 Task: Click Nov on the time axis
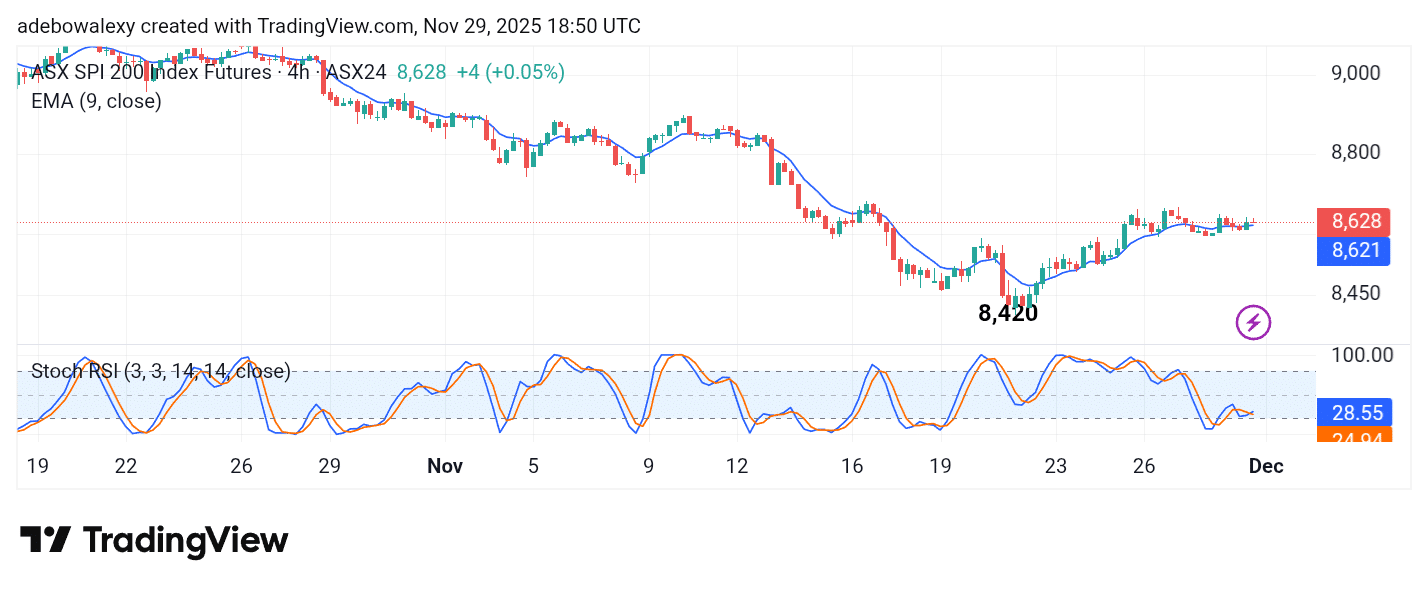pos(445,466)
